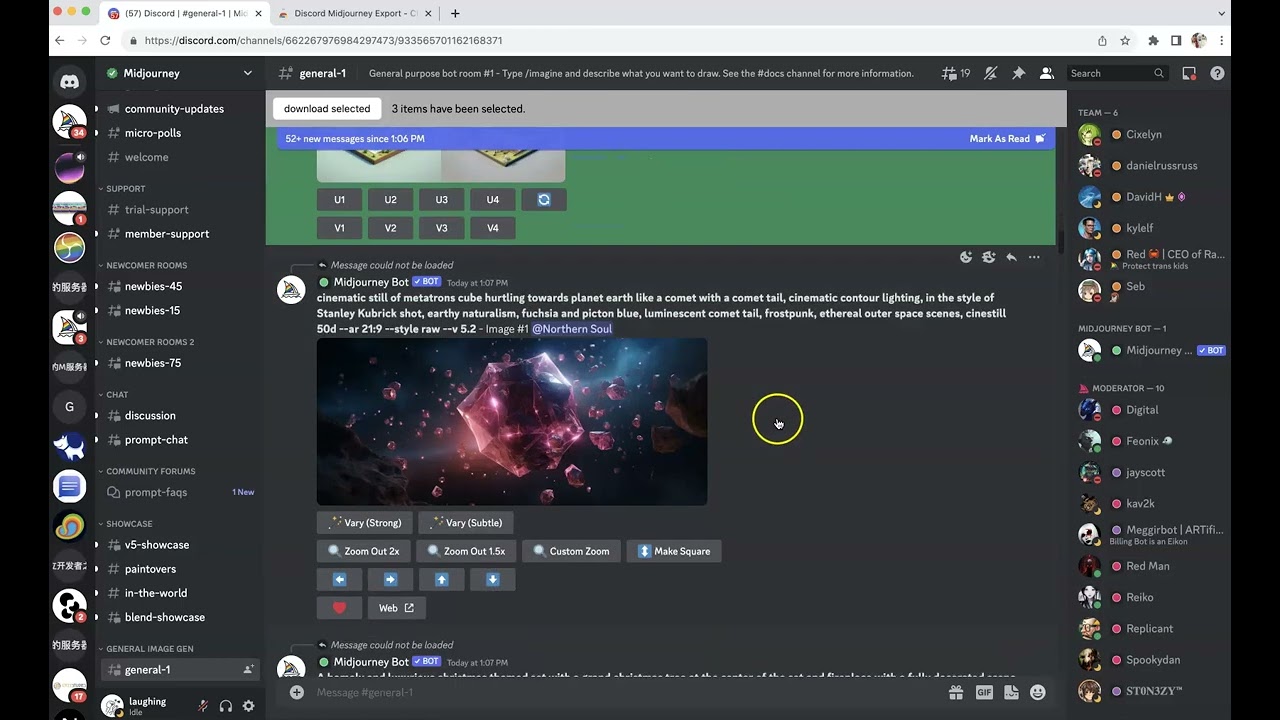
Task: Toggle member list icon in header
Action: pyautogui.click(x=1046, y=73)
